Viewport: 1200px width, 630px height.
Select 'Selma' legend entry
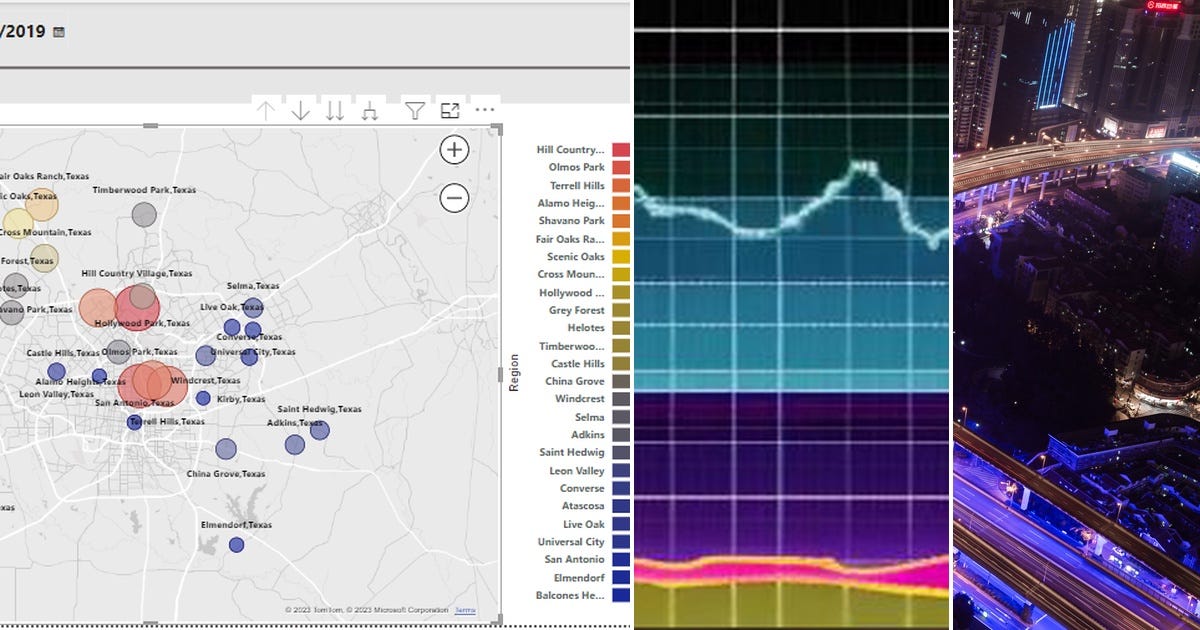pyautogui.click(x=590, y=417)
